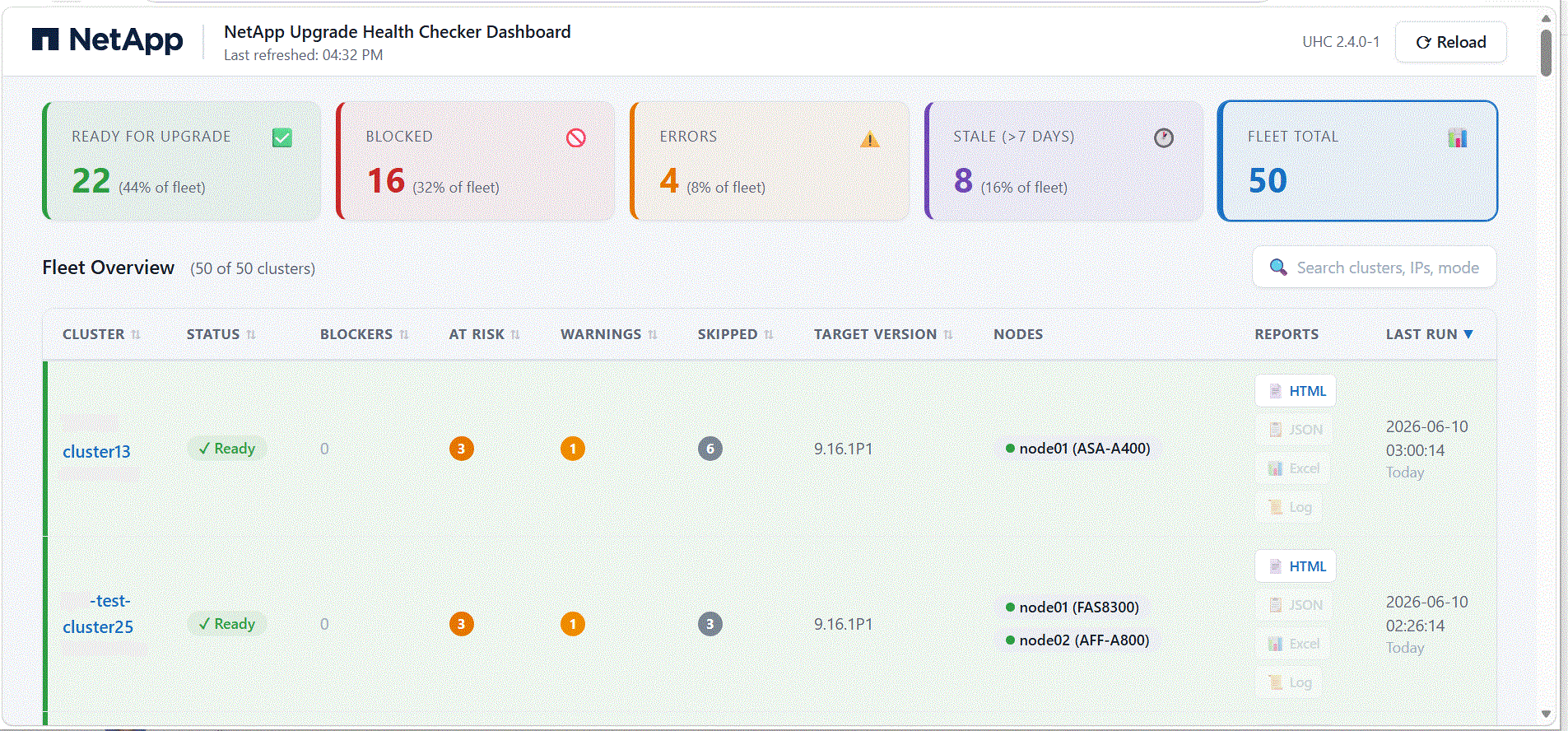Focus the Search clusters input field
The width and height of the screenshot is (1568, 731).
click(x=1375, y=268)
